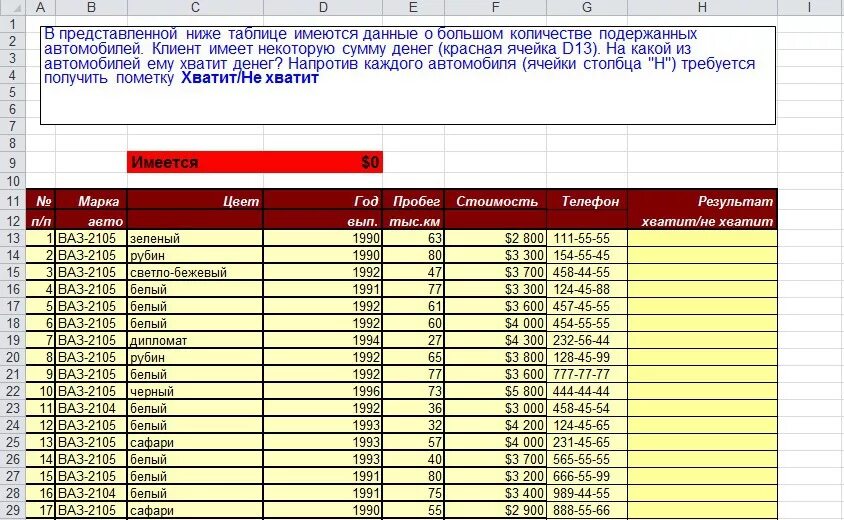This screenshot has width=844, height=520.
Task: Click the 'светло-бежевый' cell
Action: pos(195,272)
